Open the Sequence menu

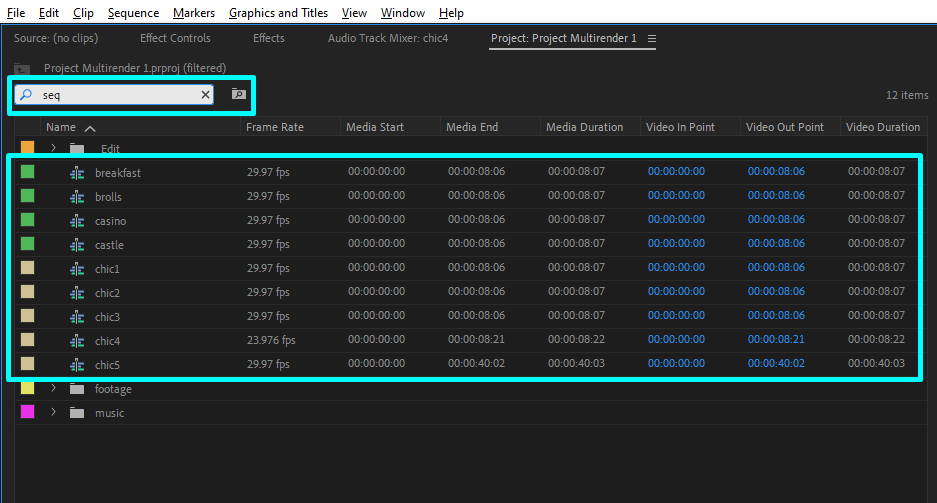(x=133, y=13)
